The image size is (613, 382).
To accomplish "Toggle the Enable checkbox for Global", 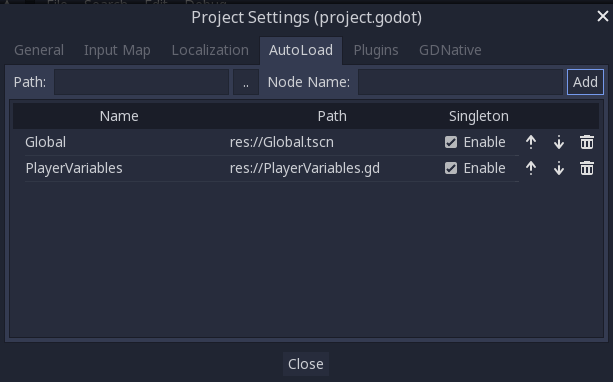I will coord(451,142).
